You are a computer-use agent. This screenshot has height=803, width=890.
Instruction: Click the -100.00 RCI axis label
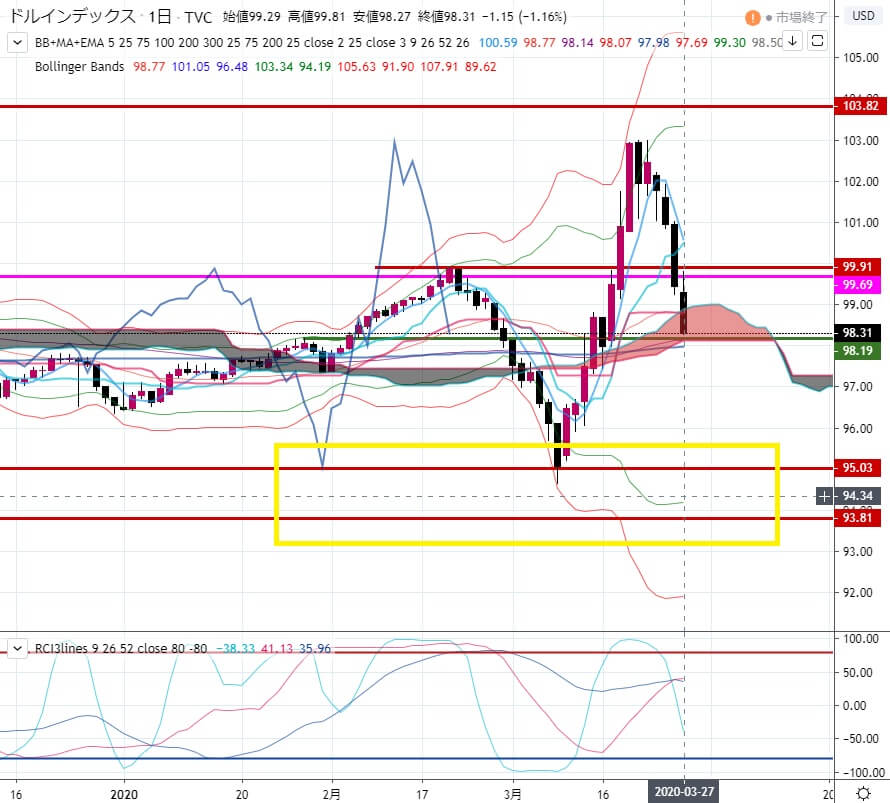(863, 772)
